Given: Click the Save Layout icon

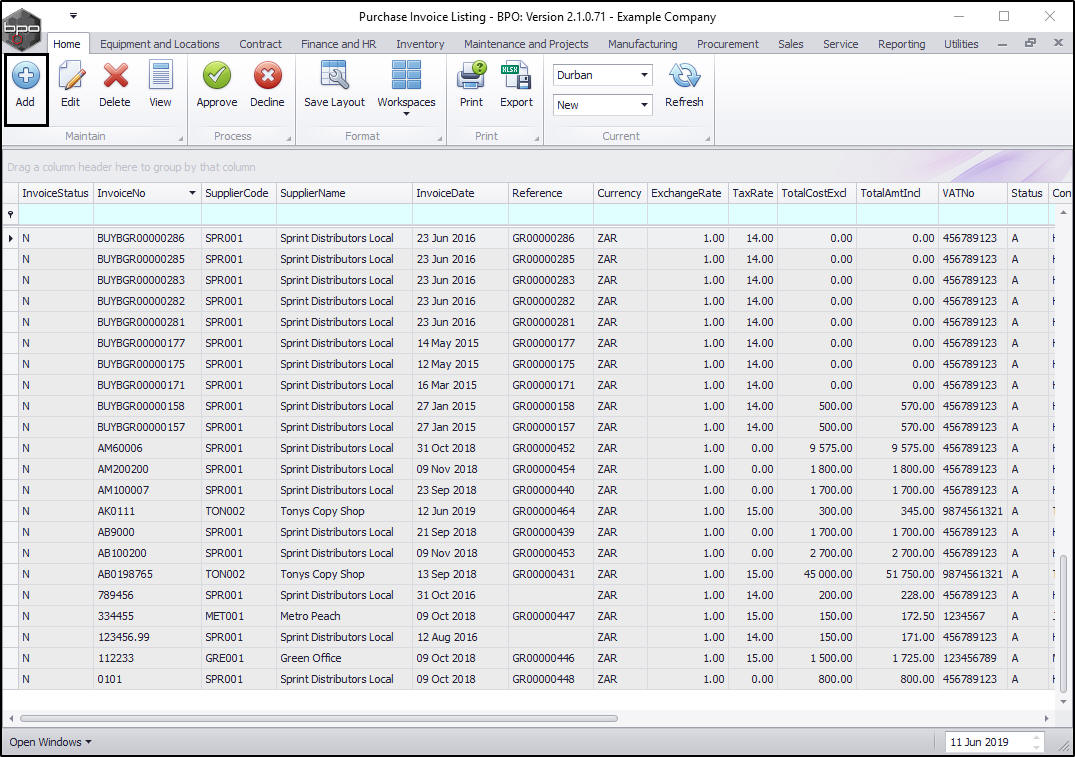Looking at the screenshot, I should (334, 76).
